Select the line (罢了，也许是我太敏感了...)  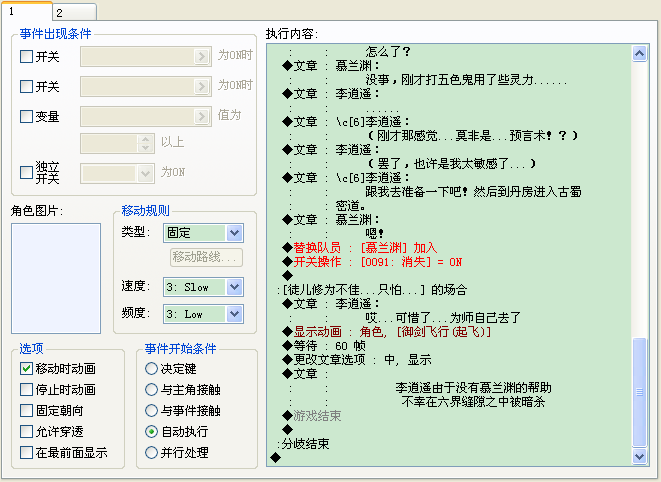click(451, 164)
